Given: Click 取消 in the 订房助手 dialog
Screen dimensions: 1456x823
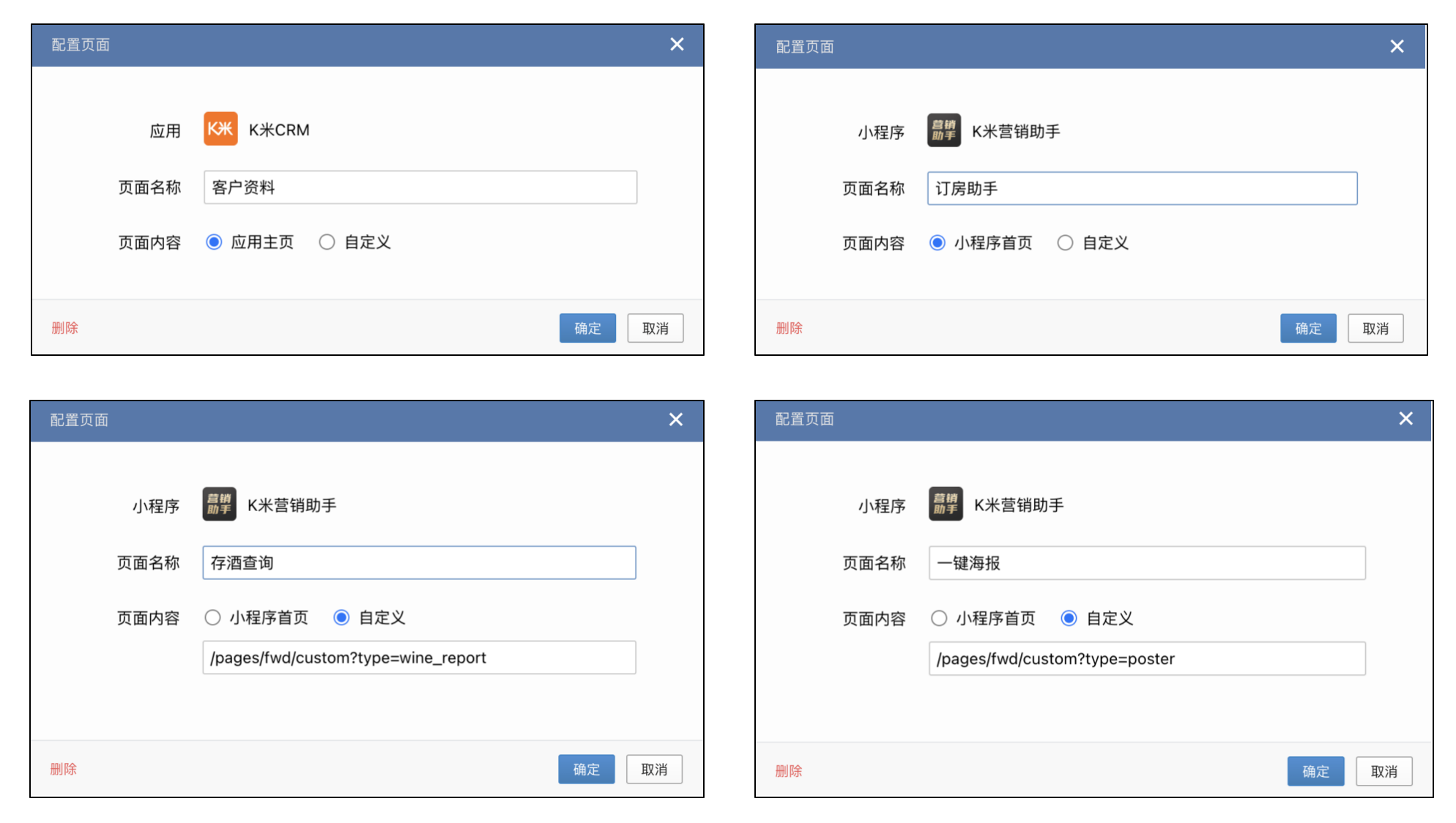Looking at the screenshot, I should click(x=1375, y=328).
